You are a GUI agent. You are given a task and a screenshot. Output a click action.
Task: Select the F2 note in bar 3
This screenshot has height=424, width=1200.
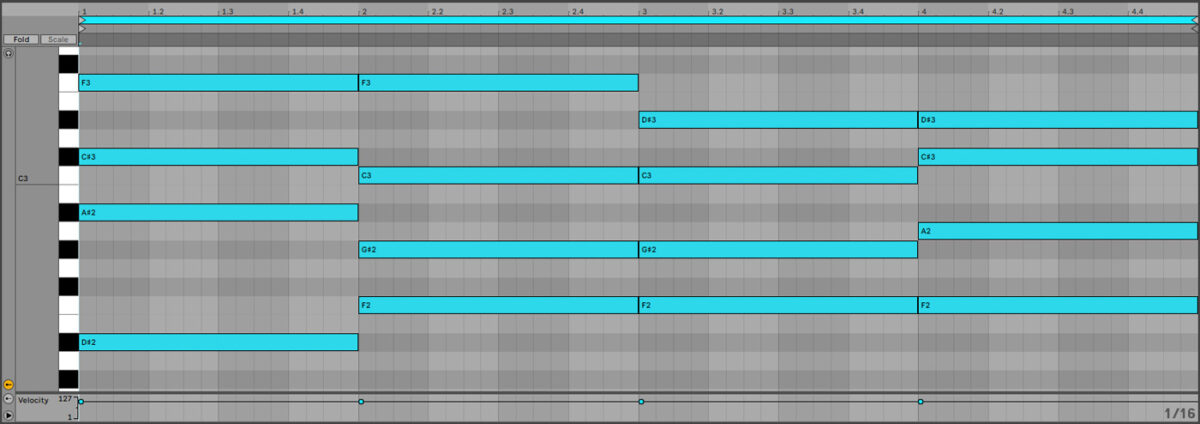tap(778, 305)
